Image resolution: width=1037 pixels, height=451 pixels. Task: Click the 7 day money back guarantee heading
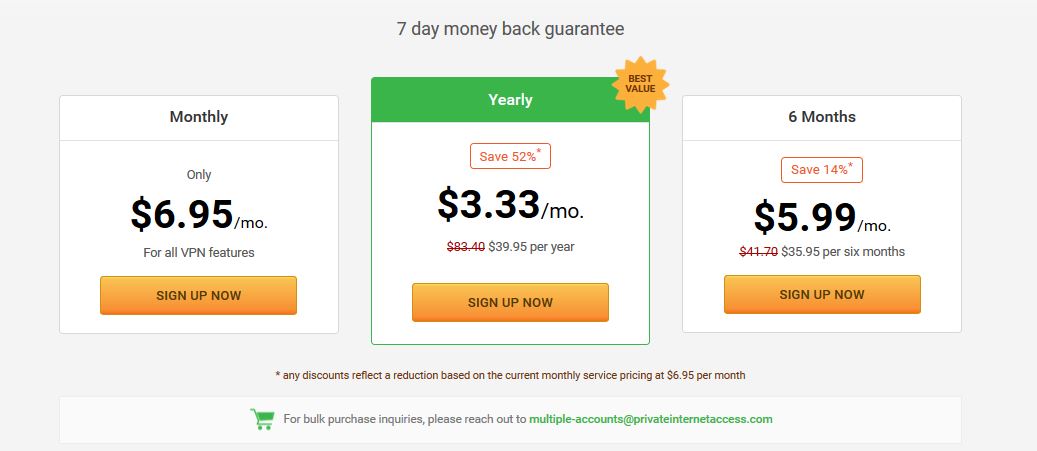coord(510,29)
